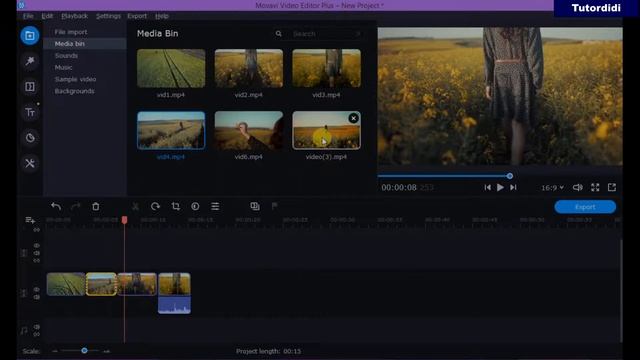The image size is (640, 360).
Task: Open the Stickers panel icon
Action: (30, 138)
